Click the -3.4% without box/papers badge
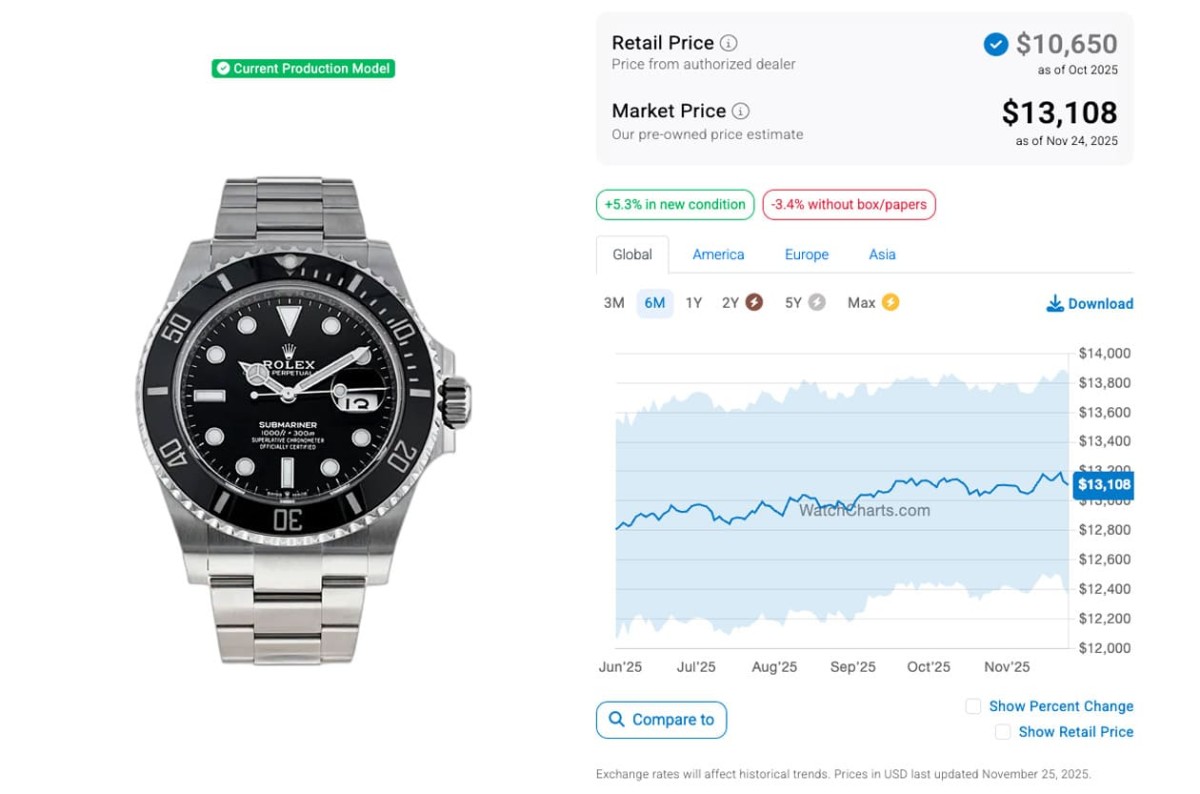Viewport: 1200px width, 794px height. 849,205
